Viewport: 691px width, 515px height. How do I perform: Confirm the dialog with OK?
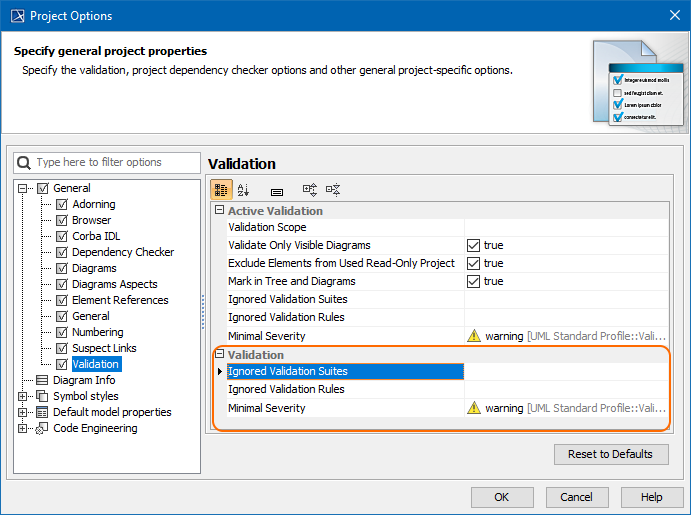pos(501,497)
